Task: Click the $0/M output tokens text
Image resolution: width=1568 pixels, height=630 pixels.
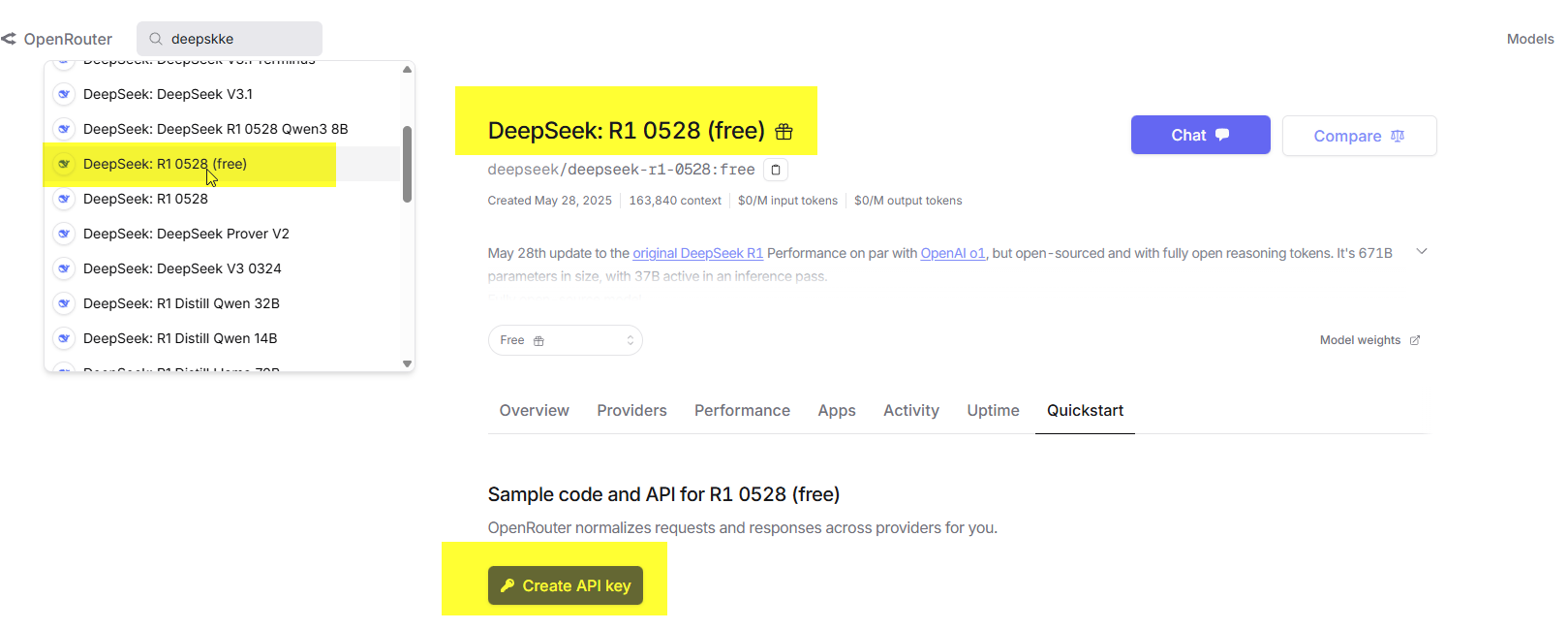Action: pyautogui.click(x=907, y=201)
